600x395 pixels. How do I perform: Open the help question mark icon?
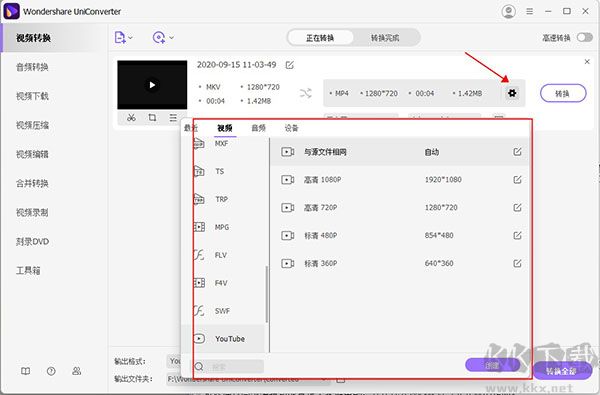51,371
